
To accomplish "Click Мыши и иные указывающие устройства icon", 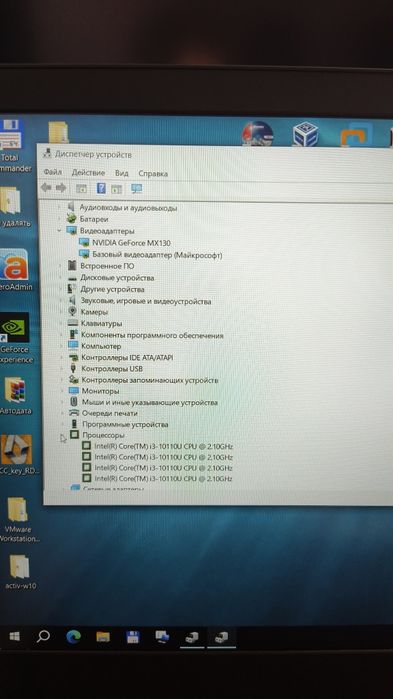I will coord(74,402).
